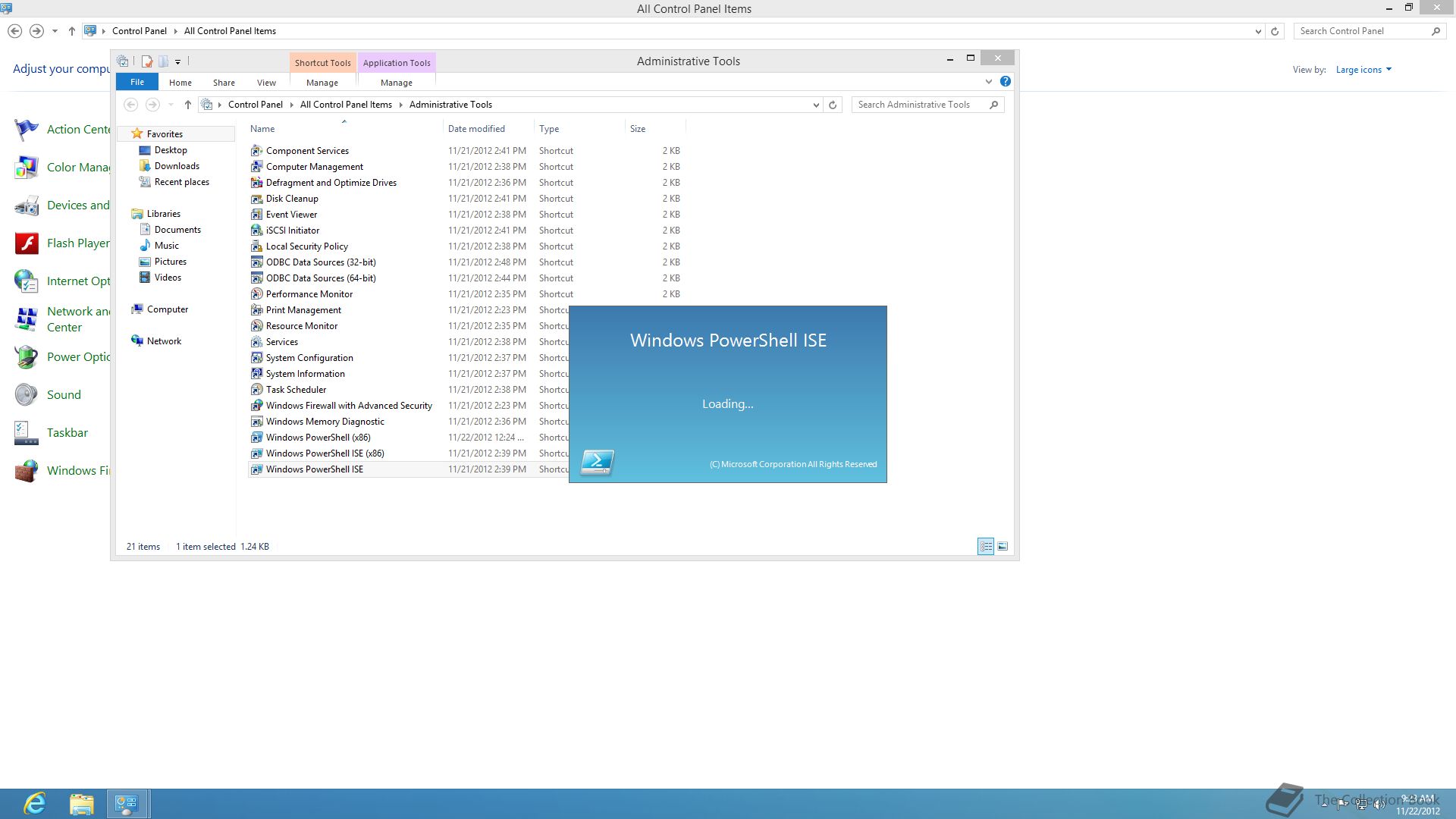This screenshot has height=819, width=1456.
Task: Open Documents library in navigation pane
Action: click(177, 230)
